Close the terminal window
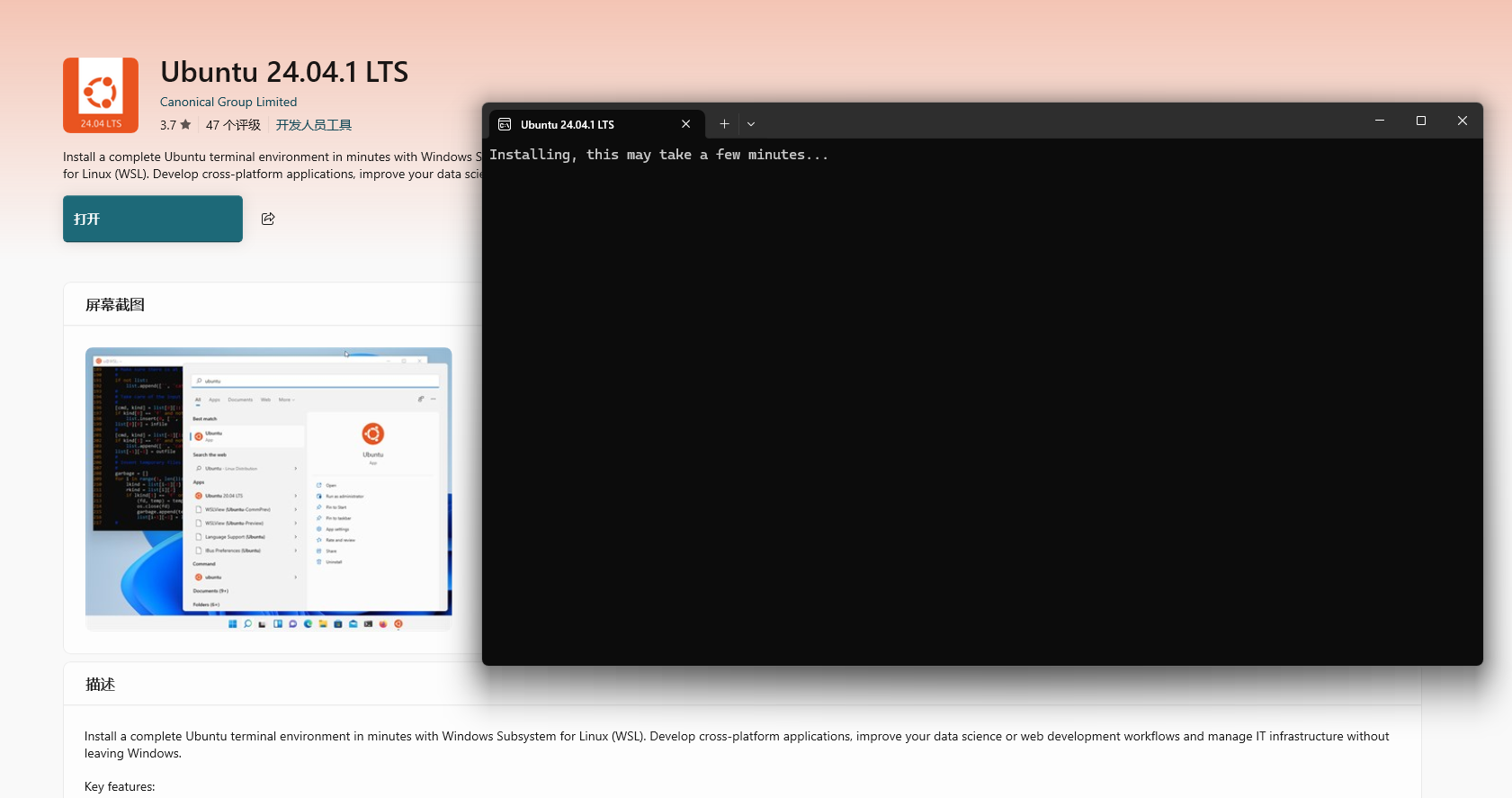The width and height of the screenshot is (1512, 798). (x=1463, y=121)
